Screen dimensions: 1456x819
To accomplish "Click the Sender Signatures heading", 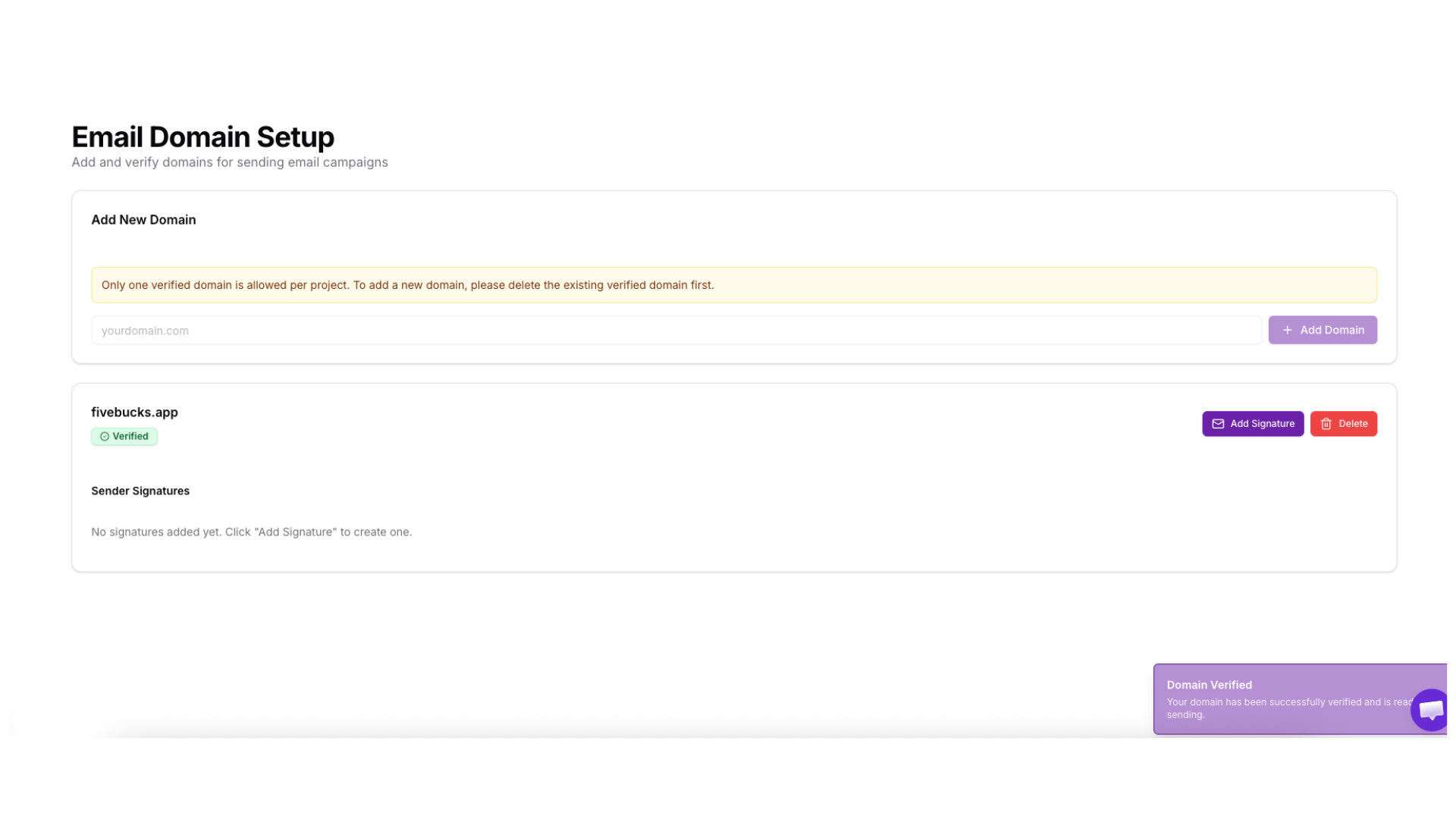I will [140, 491].
